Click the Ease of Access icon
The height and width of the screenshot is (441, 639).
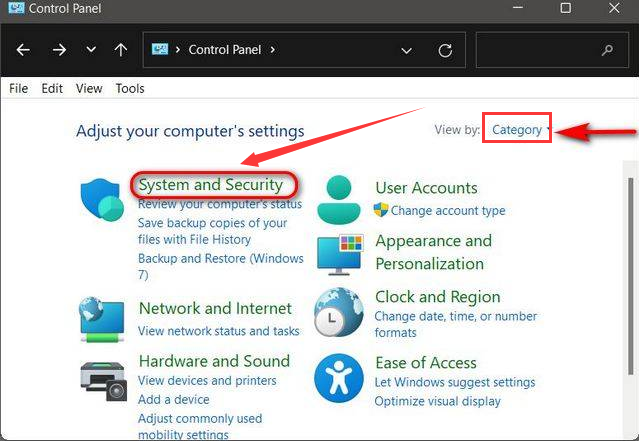(339, 377)
